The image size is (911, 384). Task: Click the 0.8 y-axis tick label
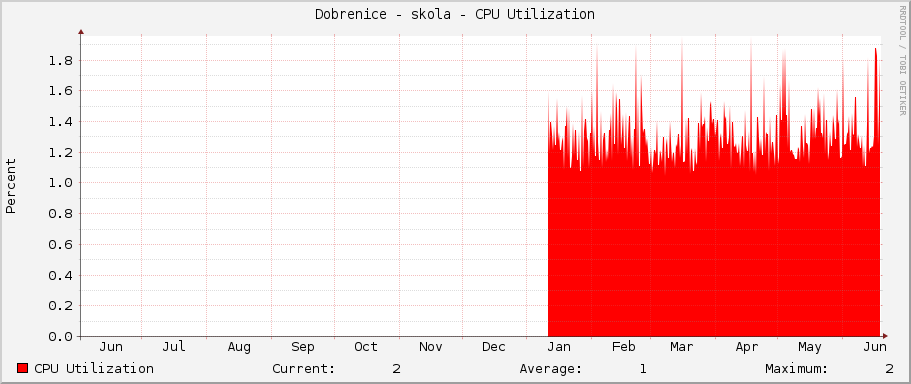point(61,214)
